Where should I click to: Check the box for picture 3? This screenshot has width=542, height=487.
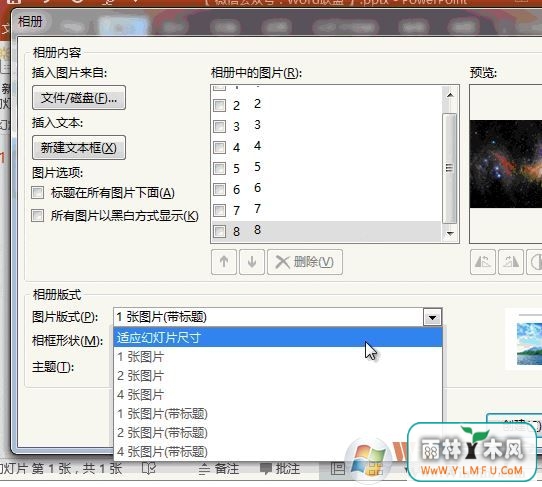219,126
